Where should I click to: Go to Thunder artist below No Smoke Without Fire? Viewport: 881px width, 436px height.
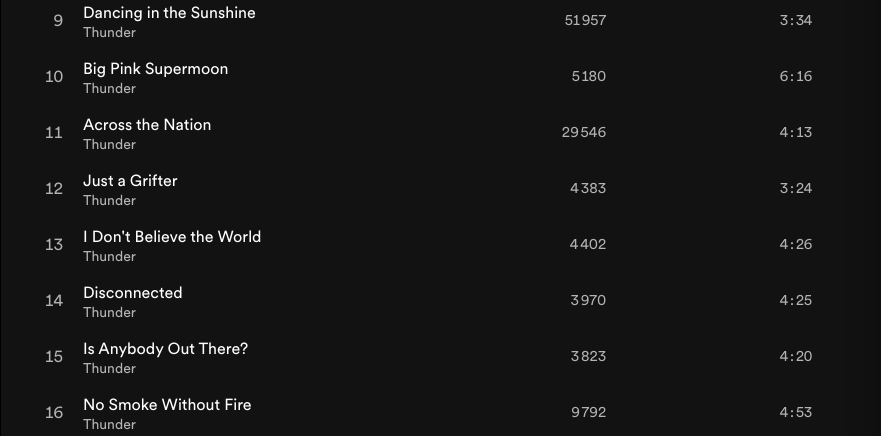(x=109, y=424)
